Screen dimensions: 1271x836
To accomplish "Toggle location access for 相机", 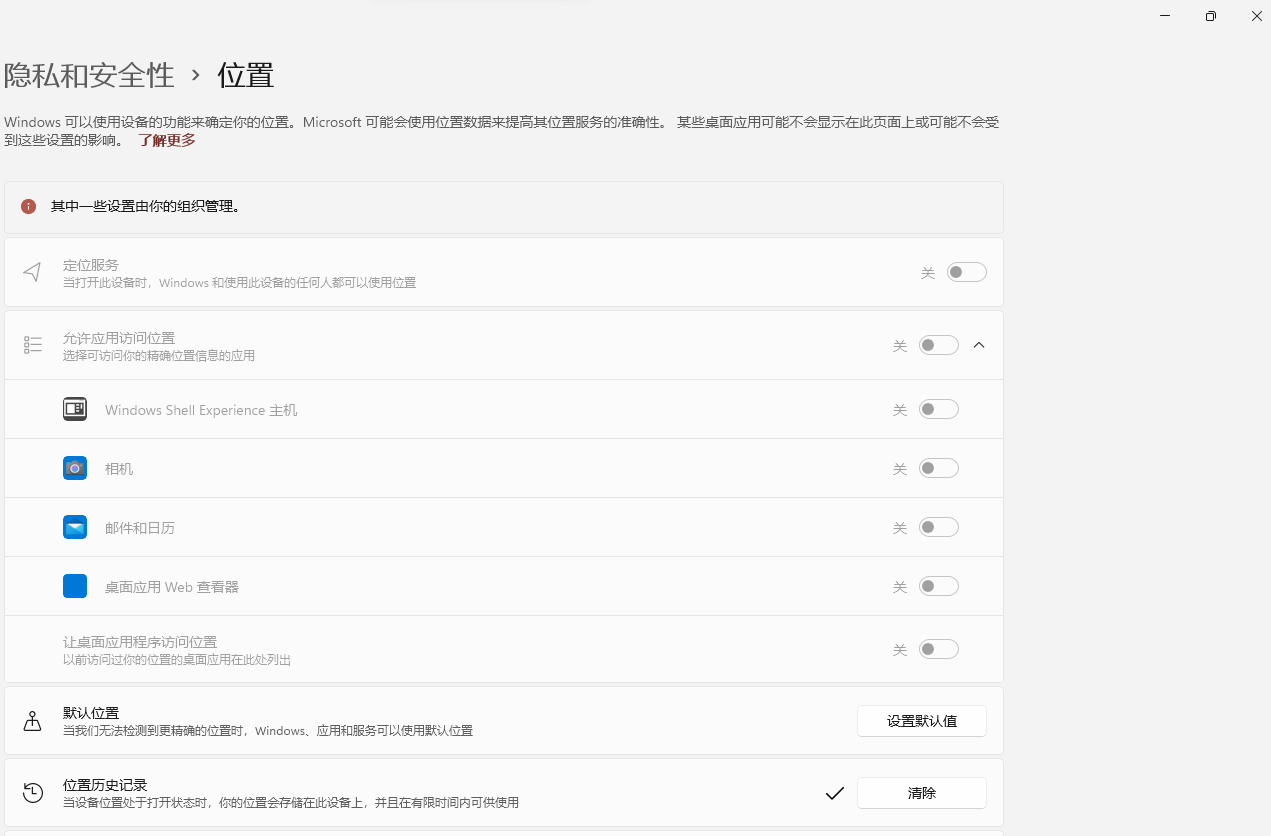I will click(x=939, y=468).
